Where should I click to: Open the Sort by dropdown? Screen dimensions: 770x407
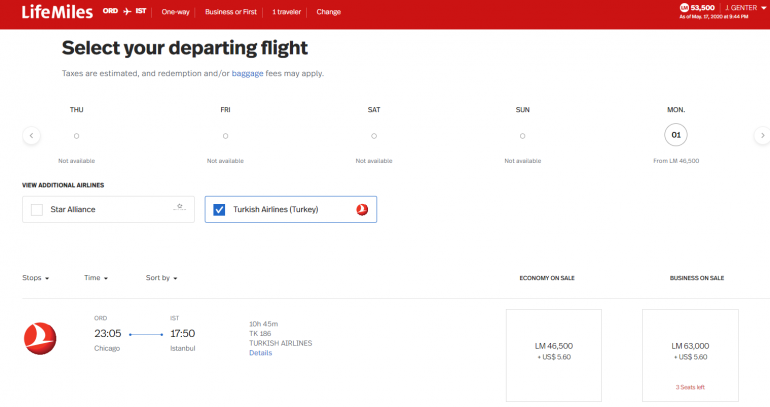pos(161,277)
